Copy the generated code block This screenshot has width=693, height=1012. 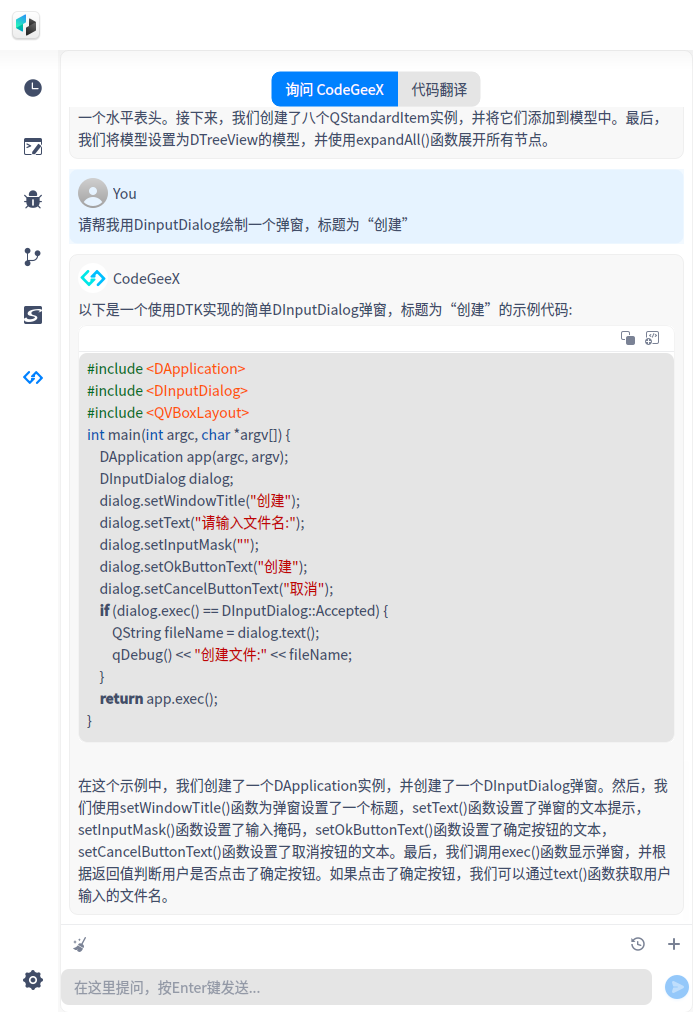click(x=627, y=338)
